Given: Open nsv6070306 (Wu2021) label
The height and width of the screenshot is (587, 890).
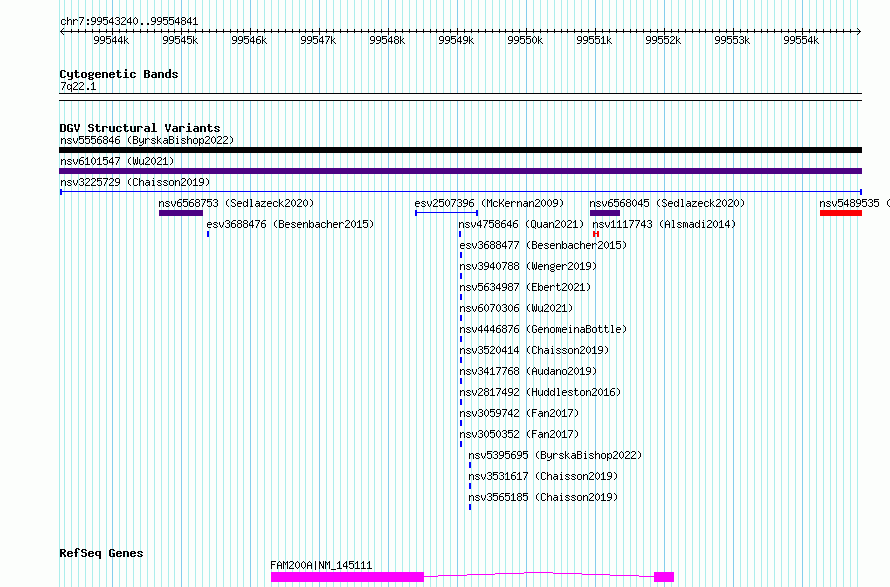Looking at the screenshot, I should click(x=516, y=308).
